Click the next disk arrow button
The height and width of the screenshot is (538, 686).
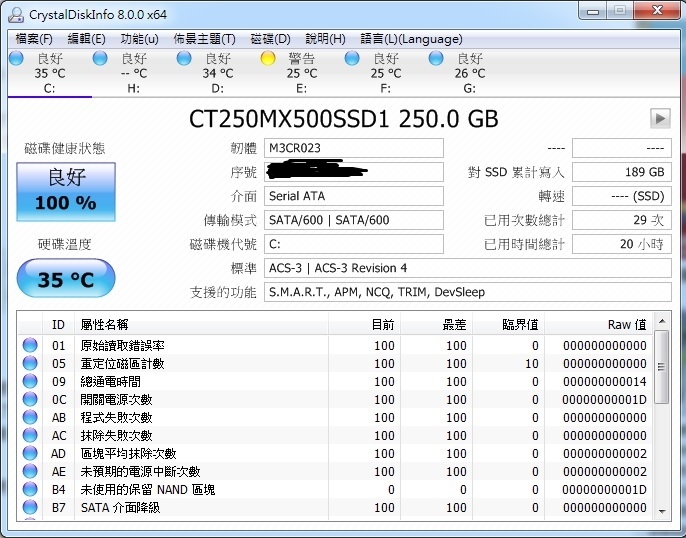pos(660,118)
